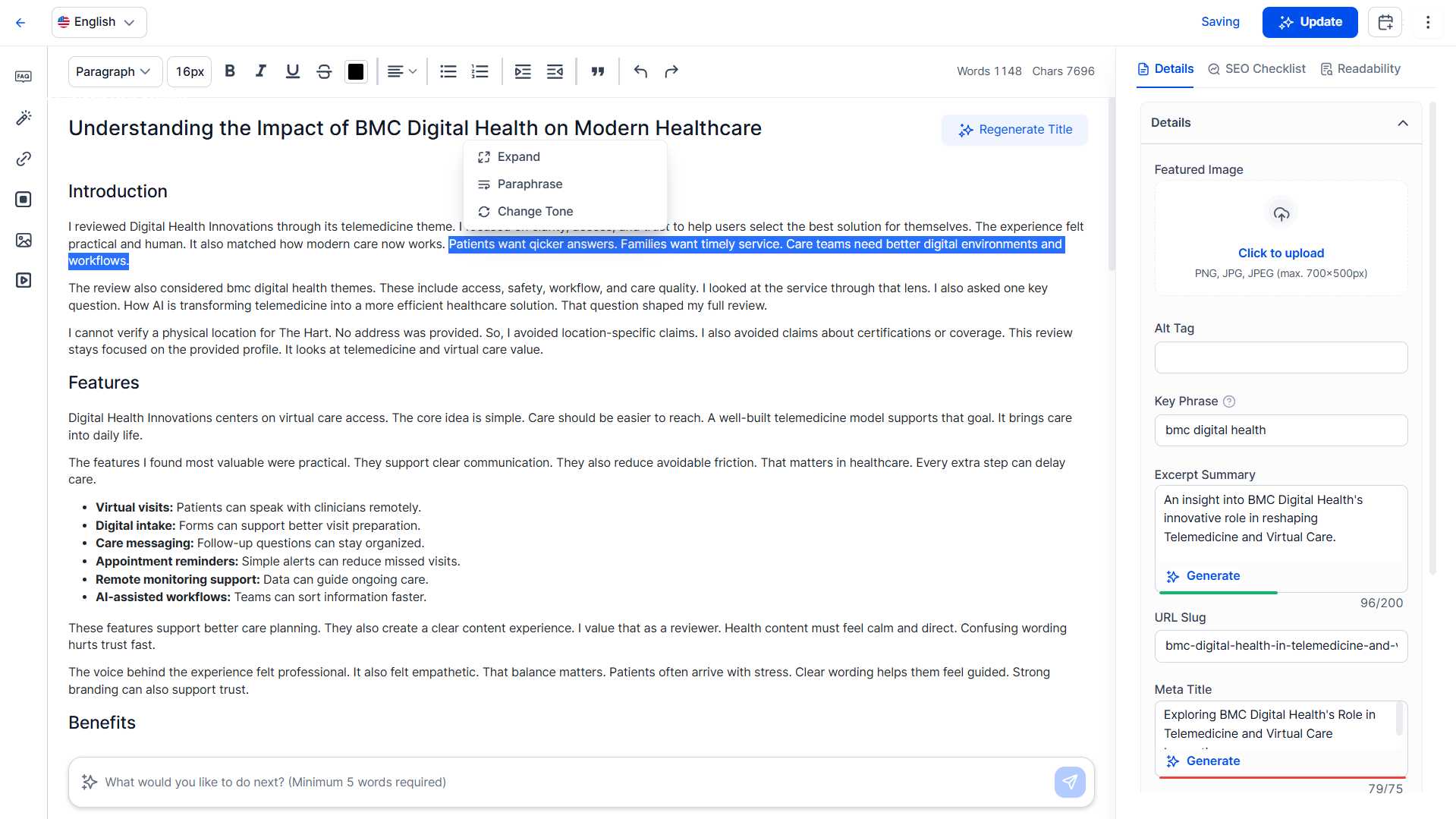Screen dimensions: 1456x819
Task: Click the back arrow icon
Action: pyautogui.click(x=20, y=23)
